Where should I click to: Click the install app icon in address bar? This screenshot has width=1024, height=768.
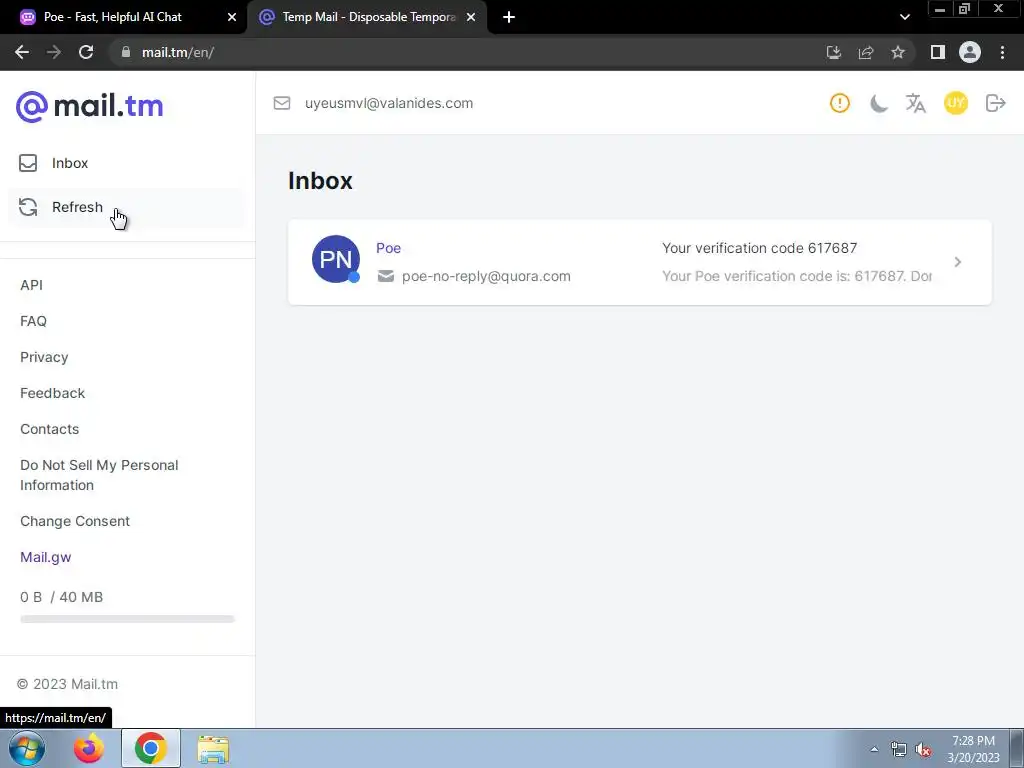click(833, 52)
